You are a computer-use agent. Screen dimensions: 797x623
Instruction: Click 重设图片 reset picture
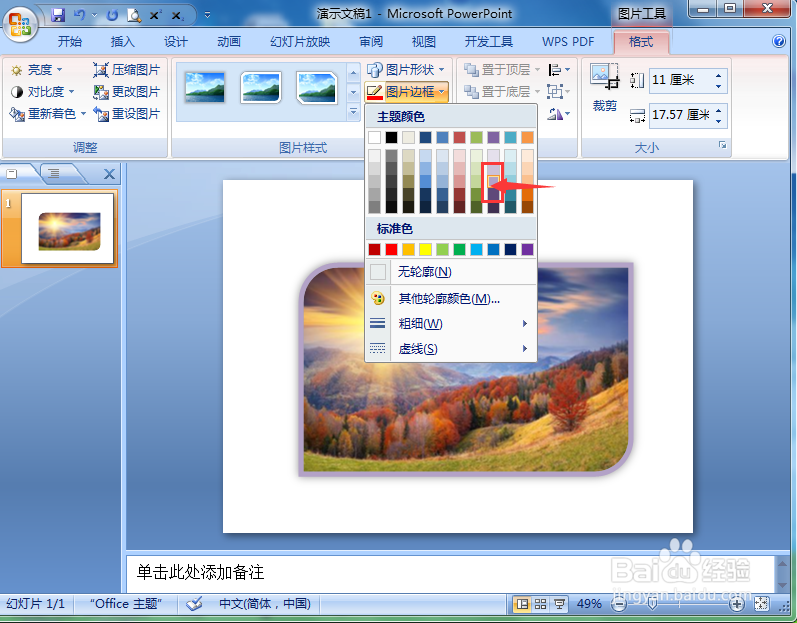(x=126, y=114)
